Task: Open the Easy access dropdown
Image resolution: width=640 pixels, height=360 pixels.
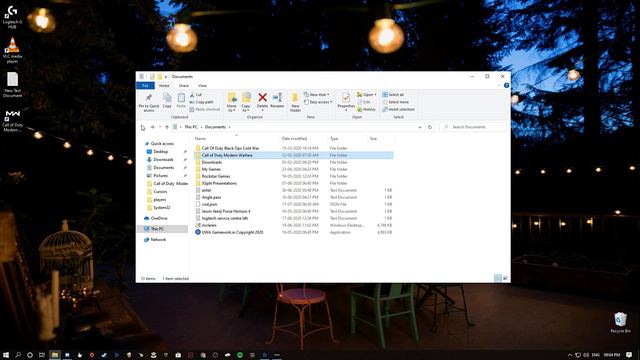Action: 318,102
